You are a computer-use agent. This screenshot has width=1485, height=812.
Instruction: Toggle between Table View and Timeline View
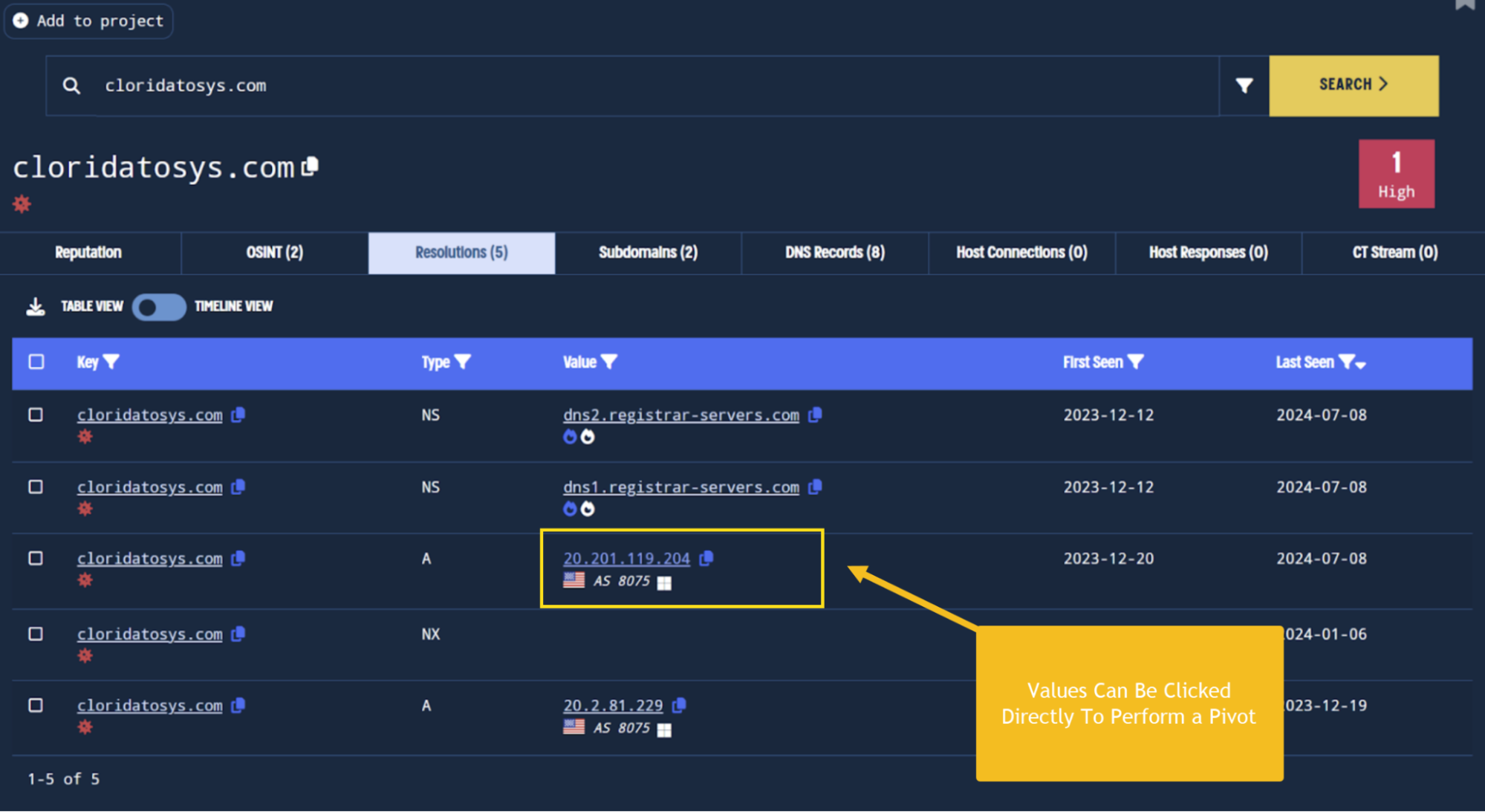point(159,307)
